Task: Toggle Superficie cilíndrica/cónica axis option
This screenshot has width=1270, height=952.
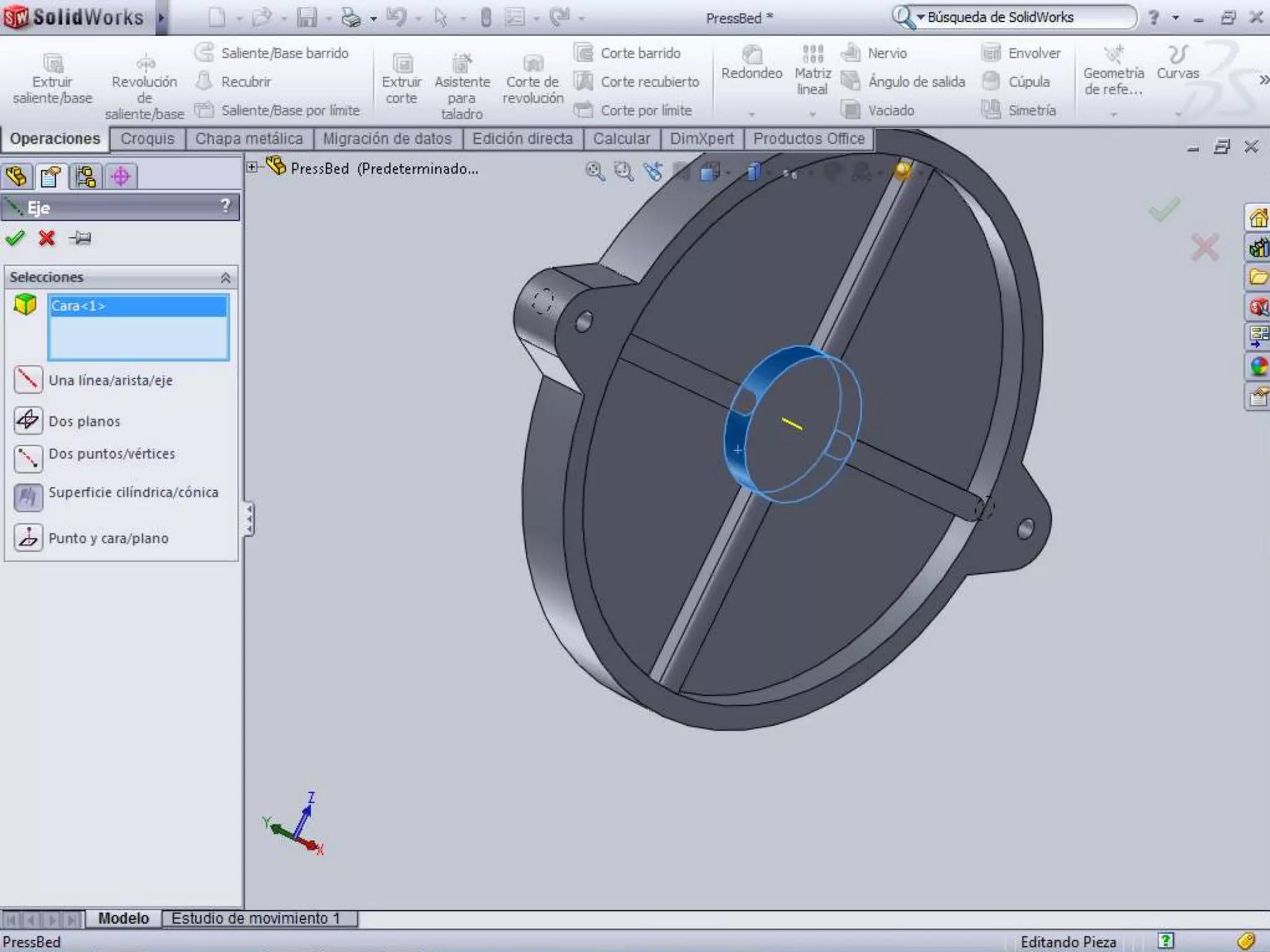Action: pyautogui.click(x=28, y=497)
